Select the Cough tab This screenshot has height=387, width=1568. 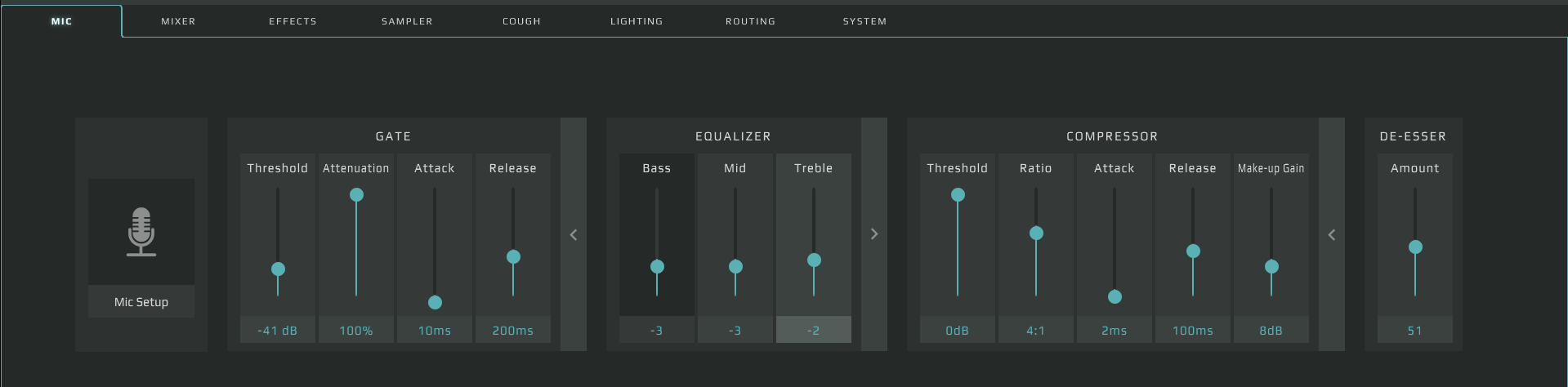[521, 21]
